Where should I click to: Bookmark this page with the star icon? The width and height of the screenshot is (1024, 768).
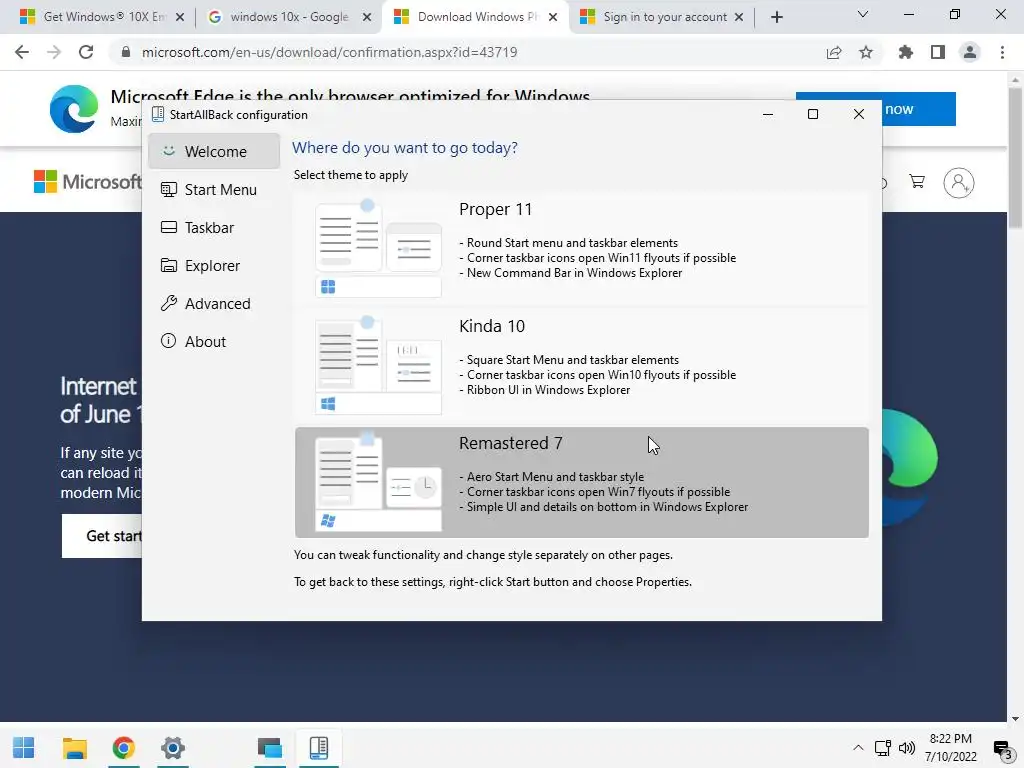pos(866,52)
